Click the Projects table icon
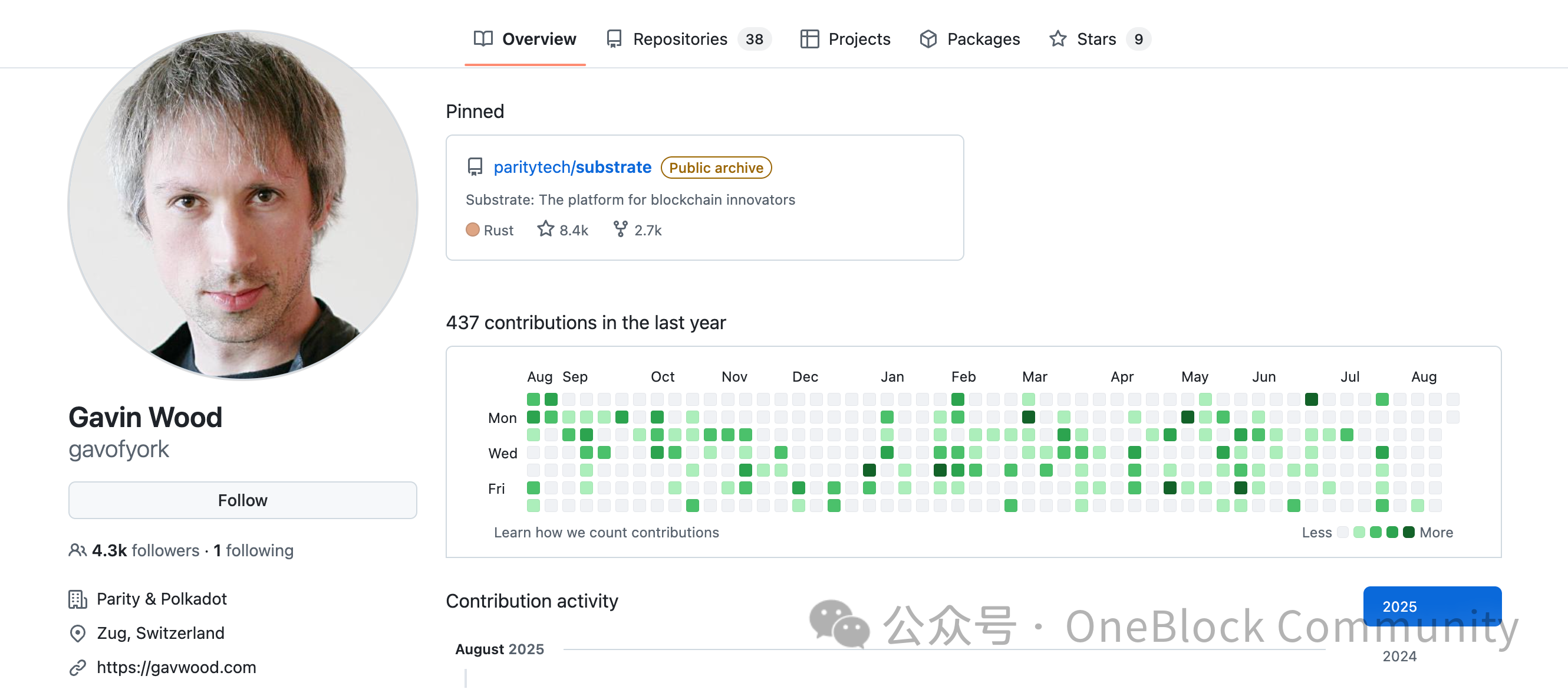This screenshot has width=1568, height=689. click(809, 39)
